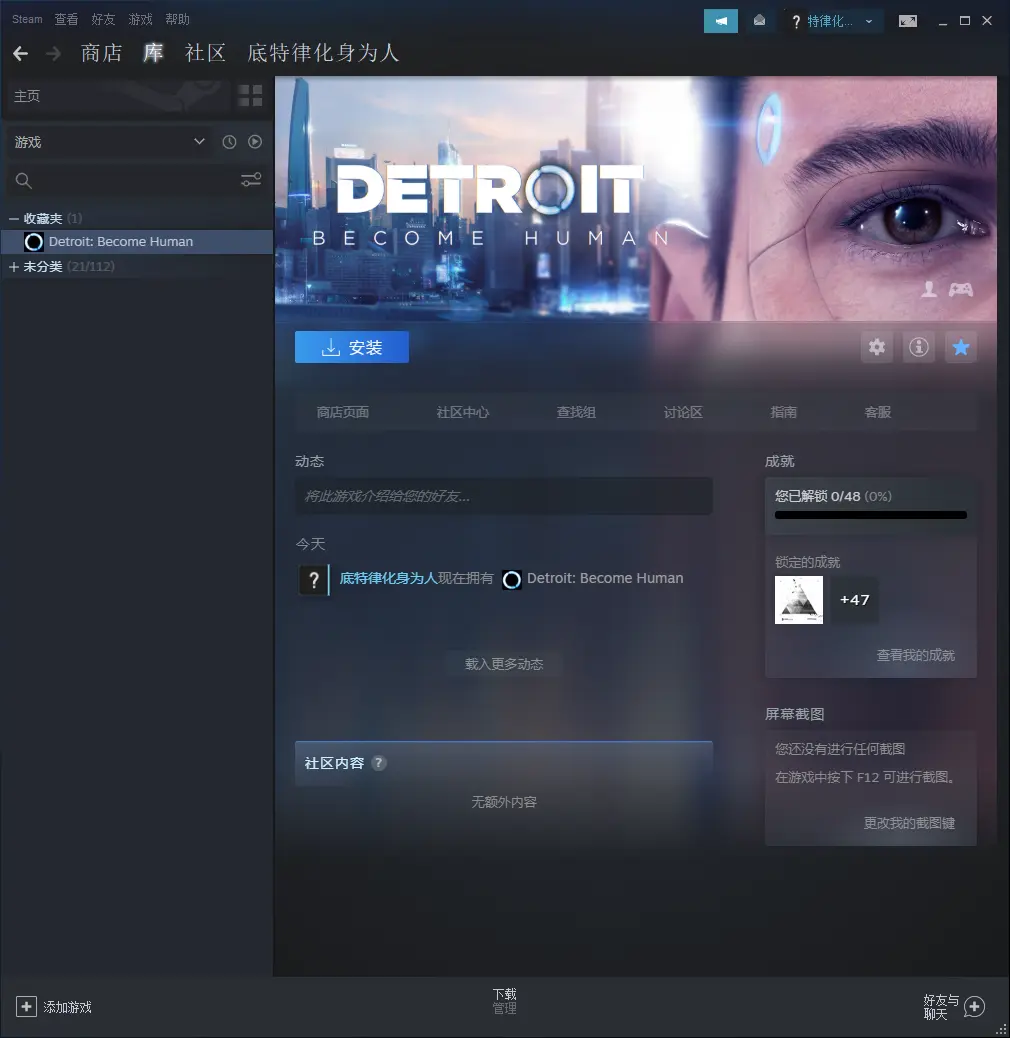Open the account name dropdown at top
The height and width of the screenshot is (1038, 1010).
click(x=833, y=21)
